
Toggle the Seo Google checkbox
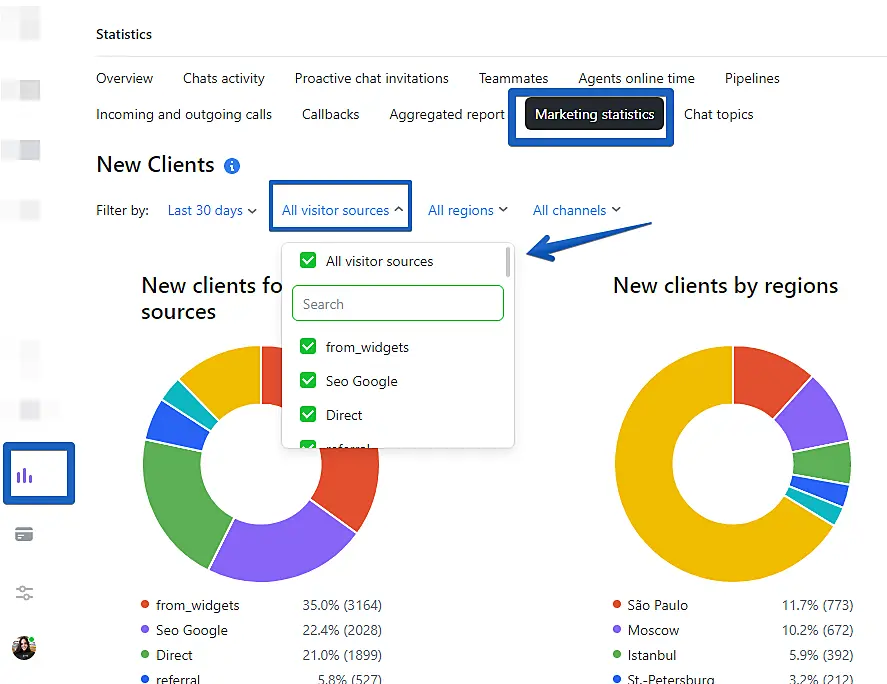[308, 381]
